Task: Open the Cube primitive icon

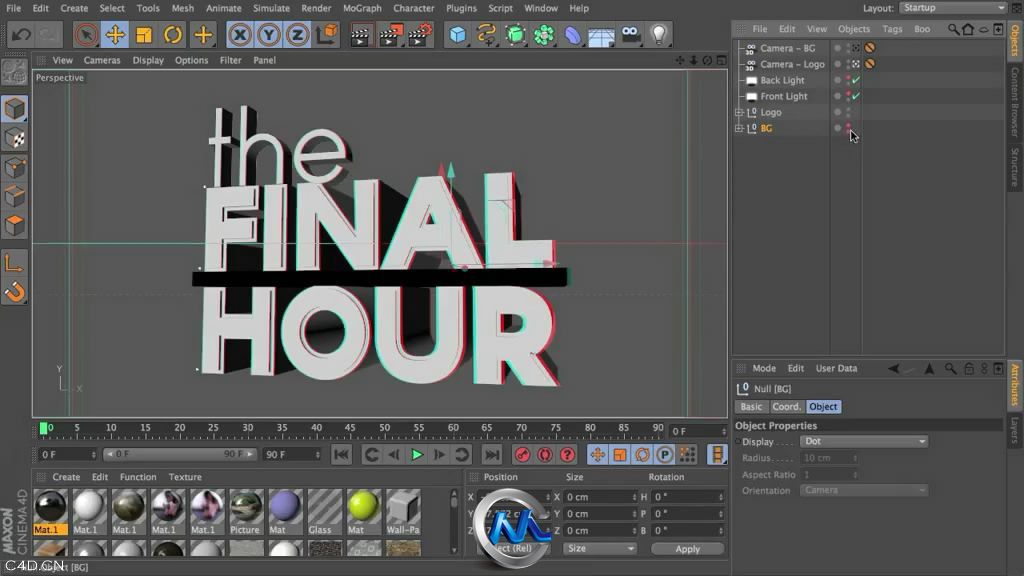Action: (x=456, y=35)
